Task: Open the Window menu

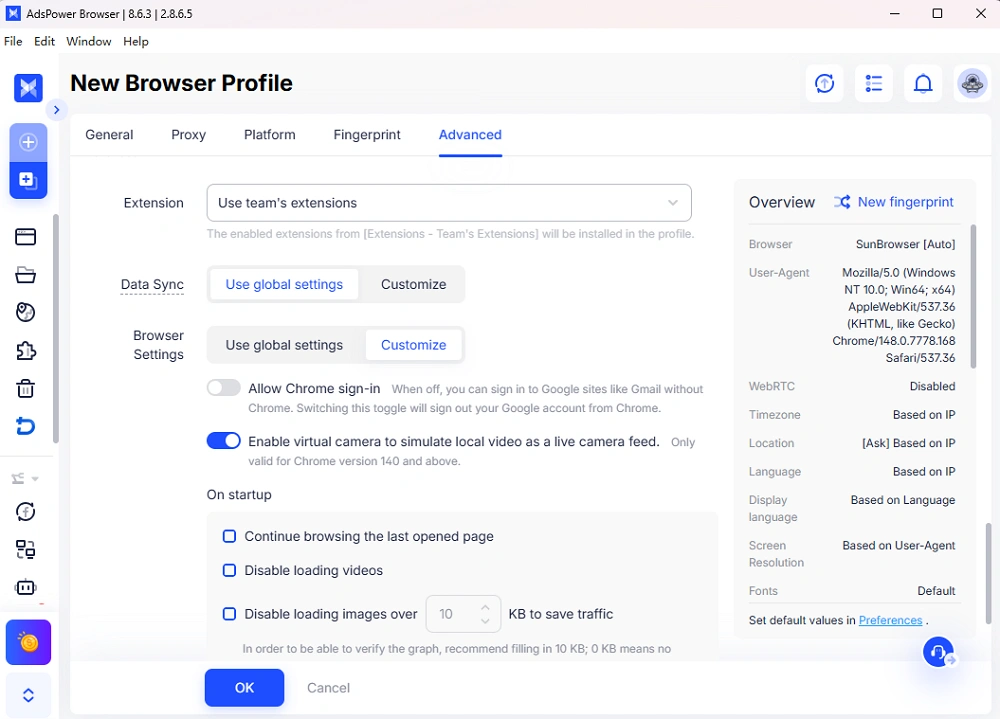Action: (x=89, y=41)
